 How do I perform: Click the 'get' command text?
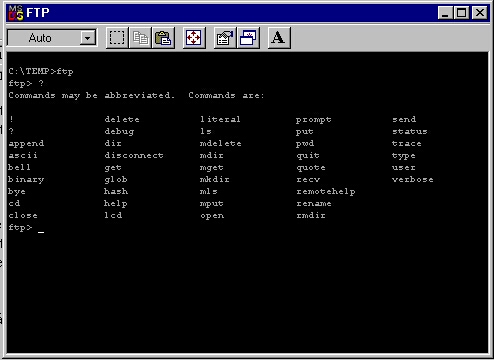[x=113, y=168]
